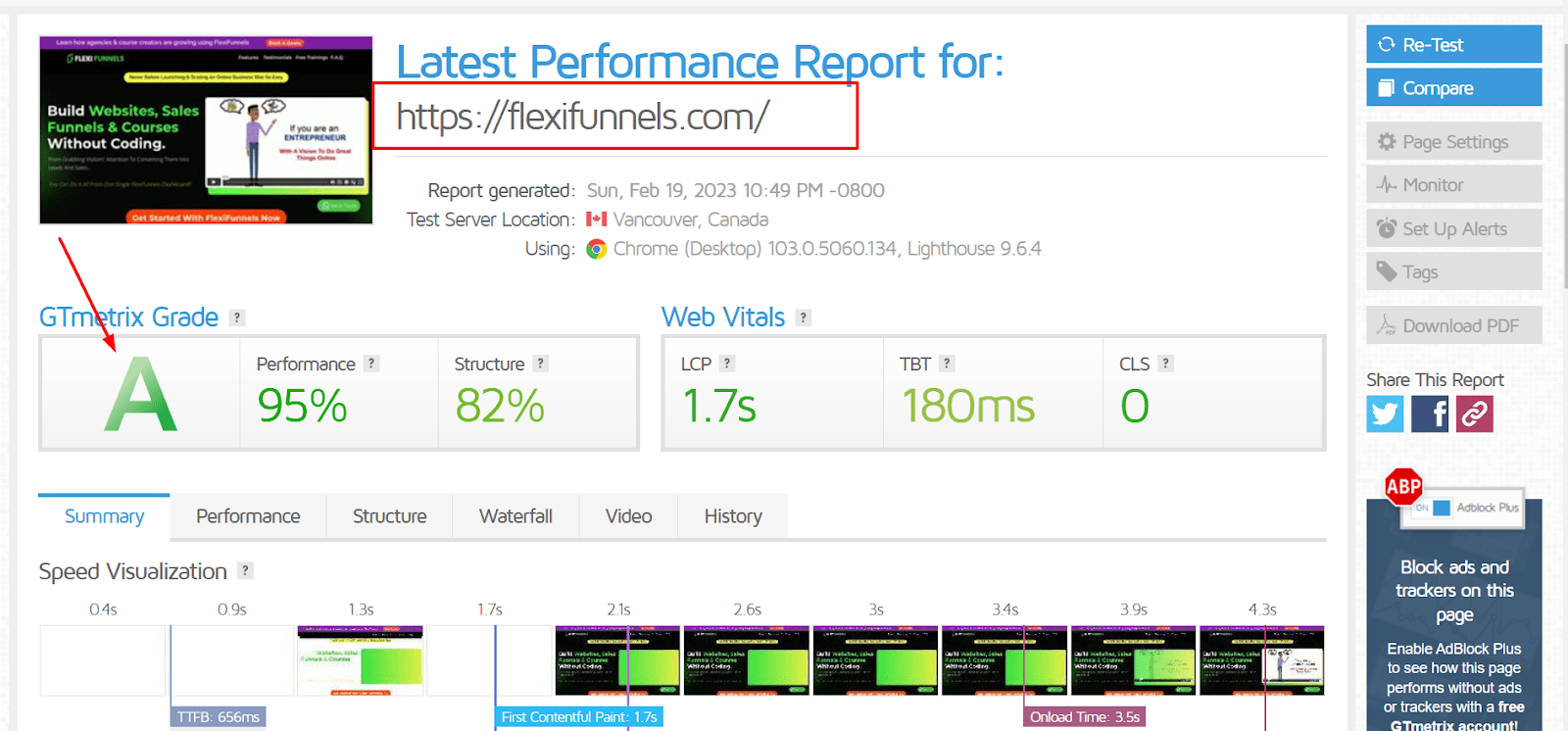The height and width of the screenshot is (731, 1568).
Task: Switch to the Structure tab
Action: click(x=389, y=516)
